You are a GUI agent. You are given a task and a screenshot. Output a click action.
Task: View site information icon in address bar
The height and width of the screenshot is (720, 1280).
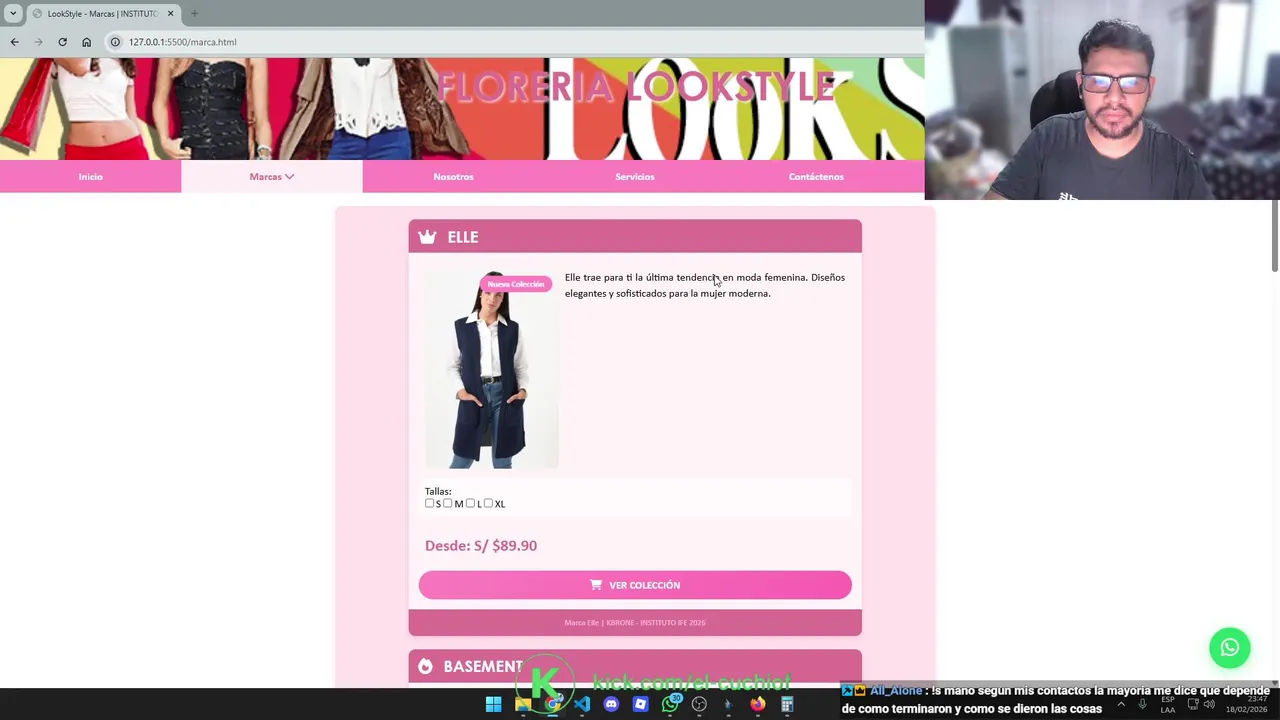pos(115,42)
